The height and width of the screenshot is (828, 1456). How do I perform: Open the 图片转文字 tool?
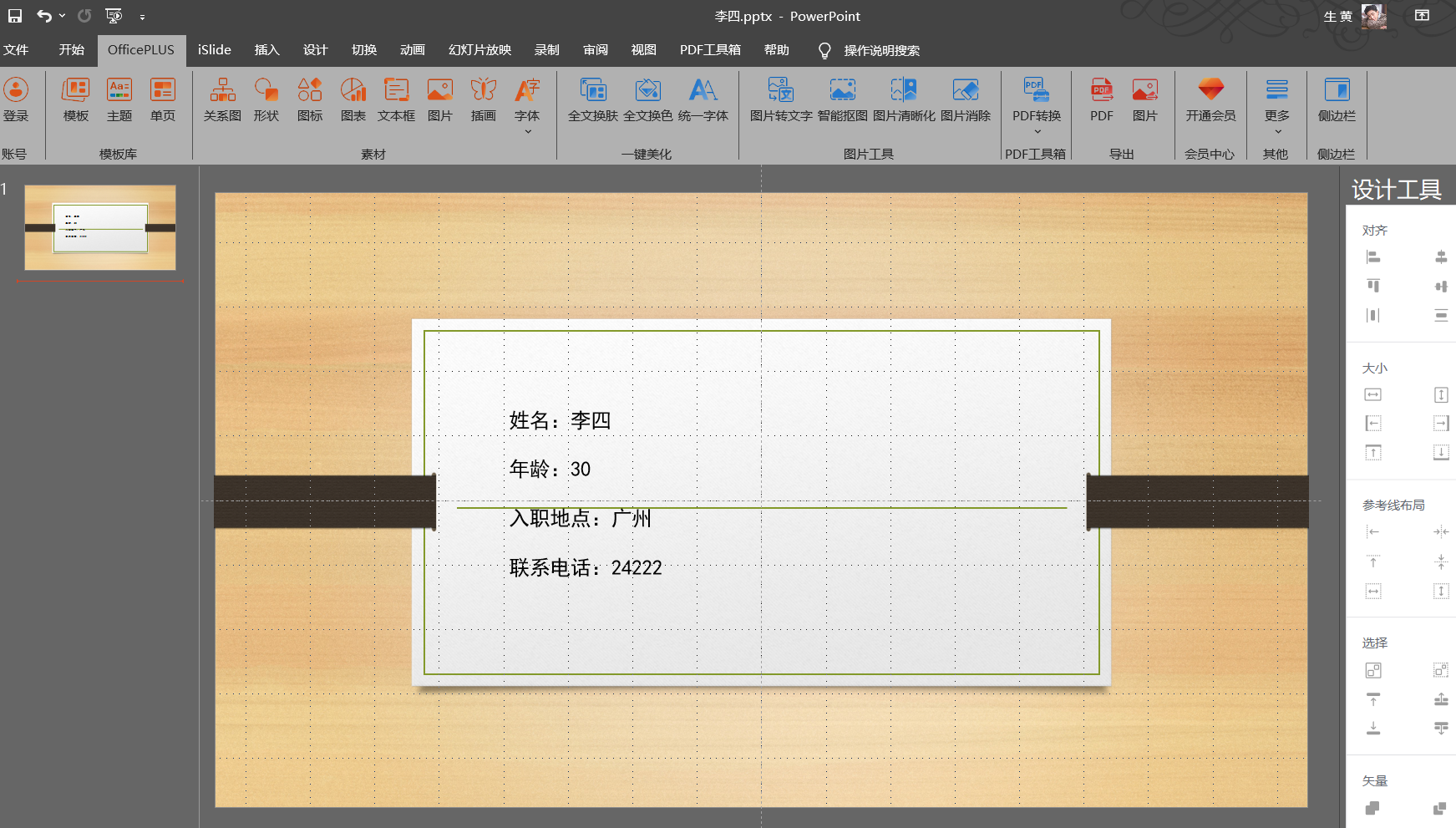pyautogui.click(x=780, y=100)
